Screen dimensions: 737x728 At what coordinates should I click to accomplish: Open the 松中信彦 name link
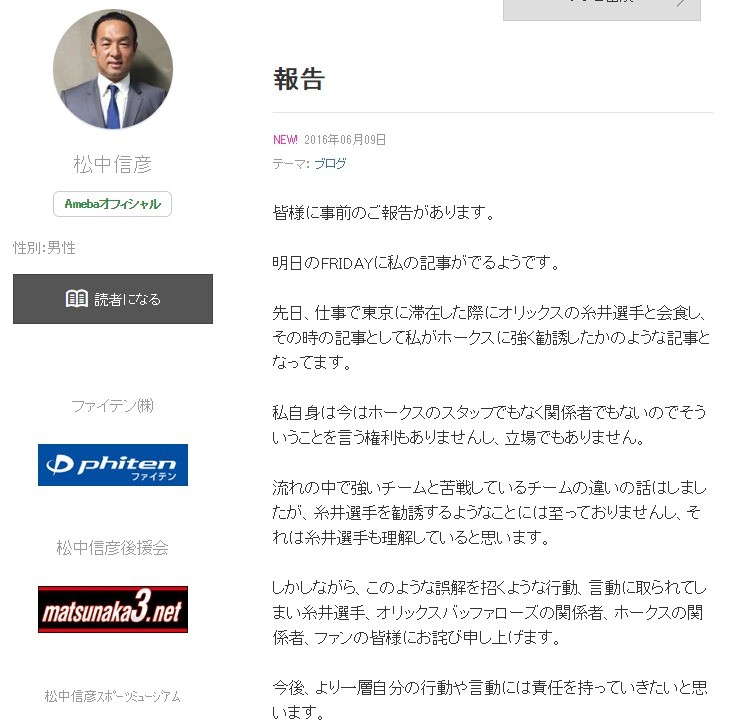click(x=113, y=164)
